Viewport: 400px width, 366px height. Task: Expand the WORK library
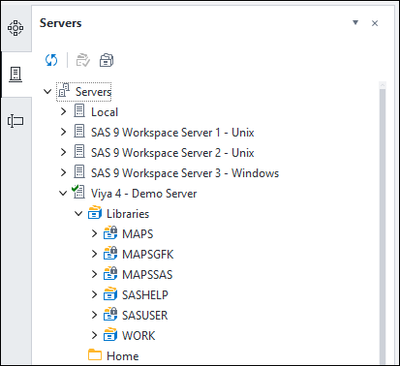tap(94, 335)
